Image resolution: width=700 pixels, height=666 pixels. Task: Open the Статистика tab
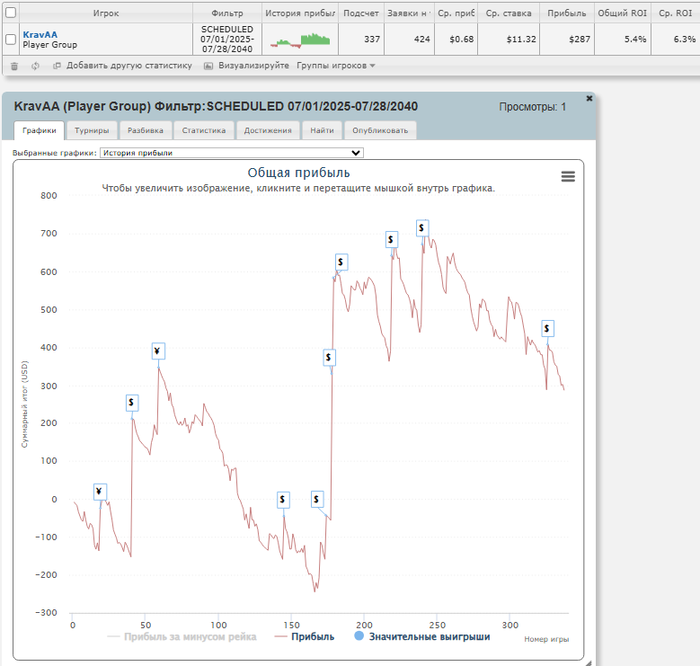(204, 130)
